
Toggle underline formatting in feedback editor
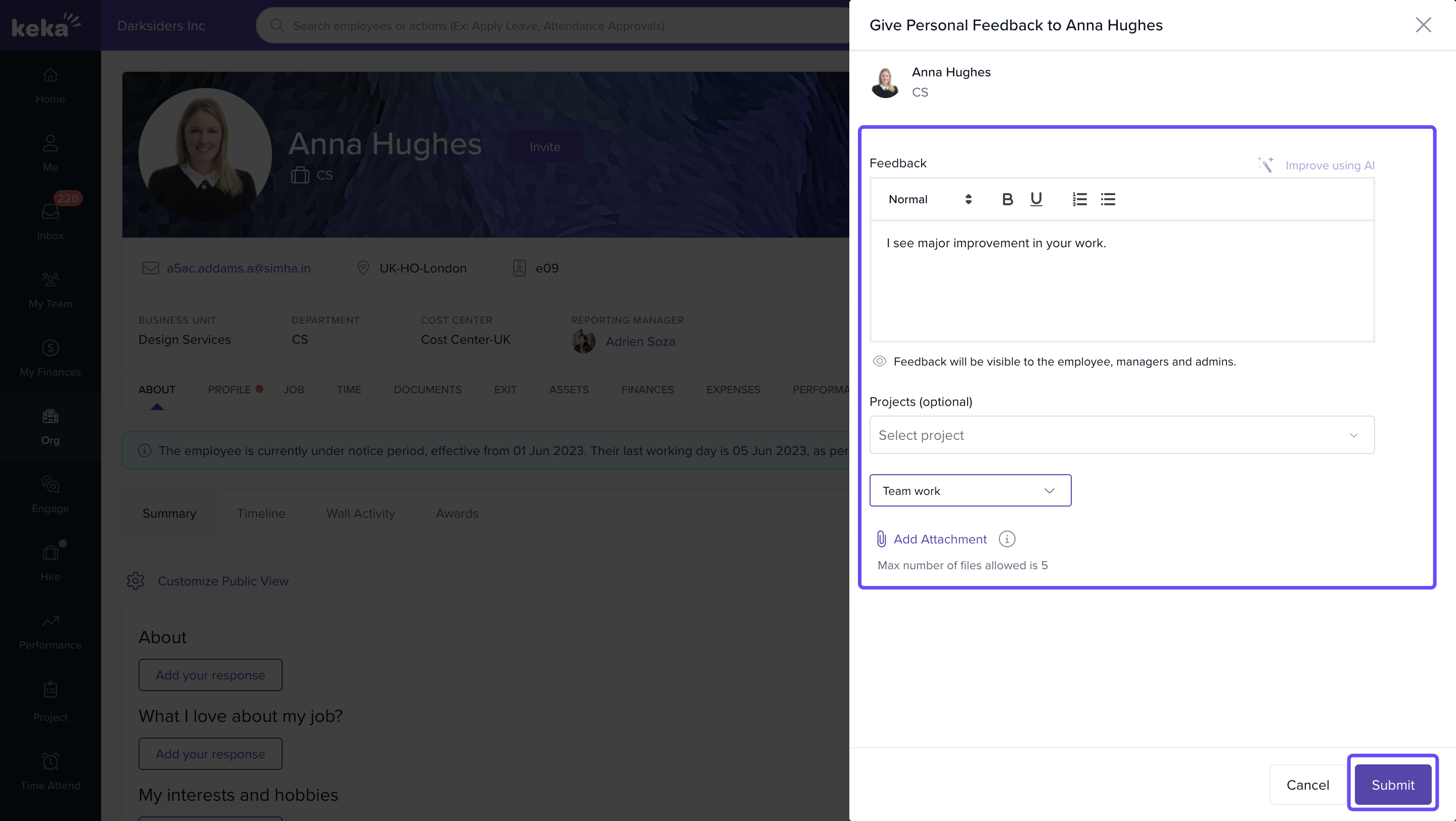coord(1035,199)
